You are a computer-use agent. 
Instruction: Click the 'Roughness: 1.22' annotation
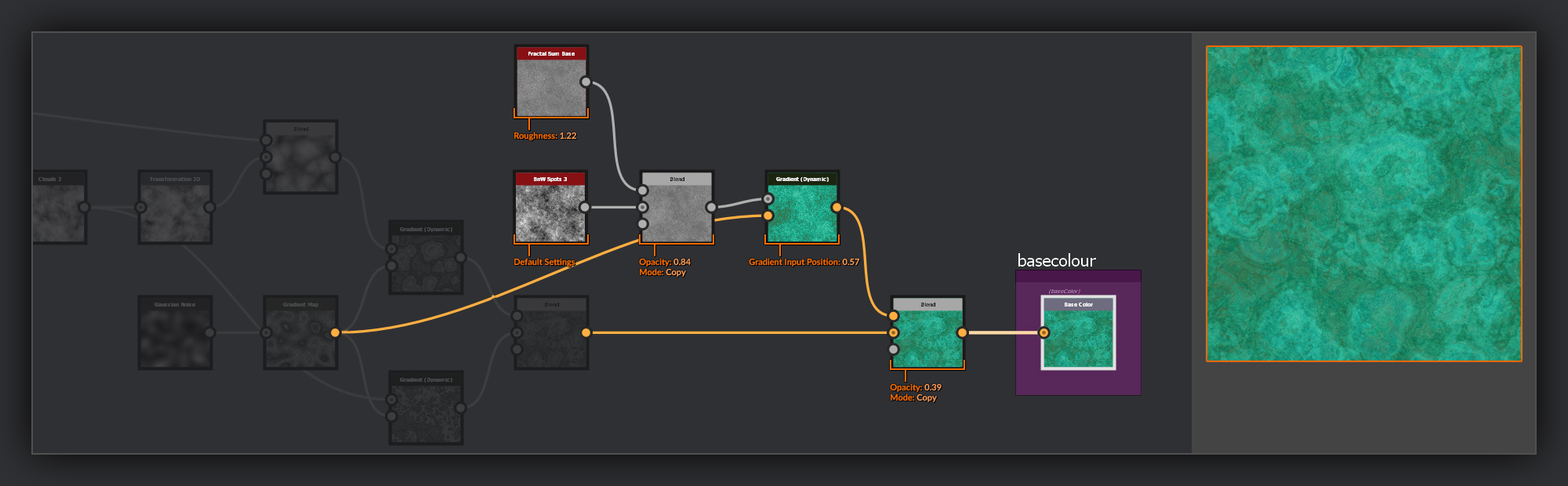pos(545,136)
